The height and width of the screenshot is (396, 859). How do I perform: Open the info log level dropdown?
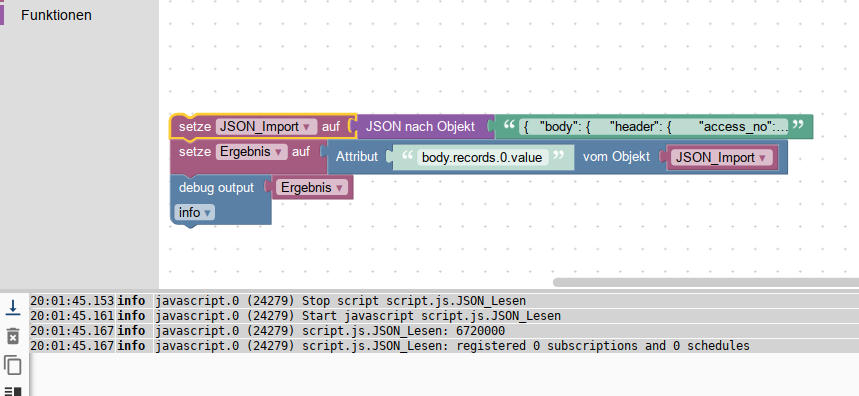[x=194, y=213]
